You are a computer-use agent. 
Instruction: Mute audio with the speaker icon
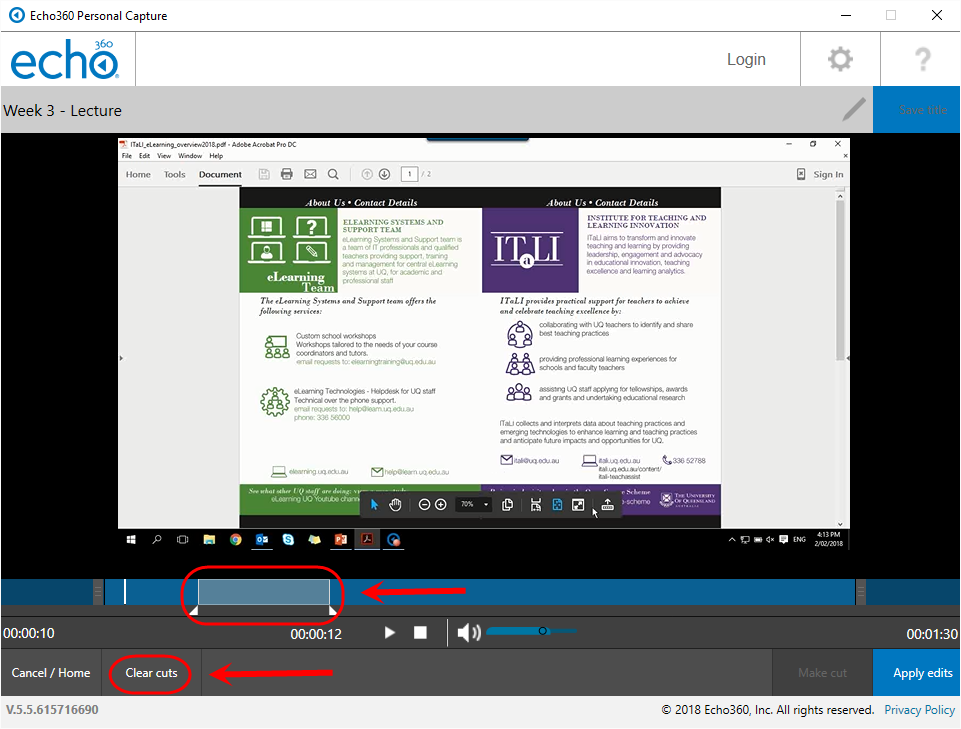[468, 633]
